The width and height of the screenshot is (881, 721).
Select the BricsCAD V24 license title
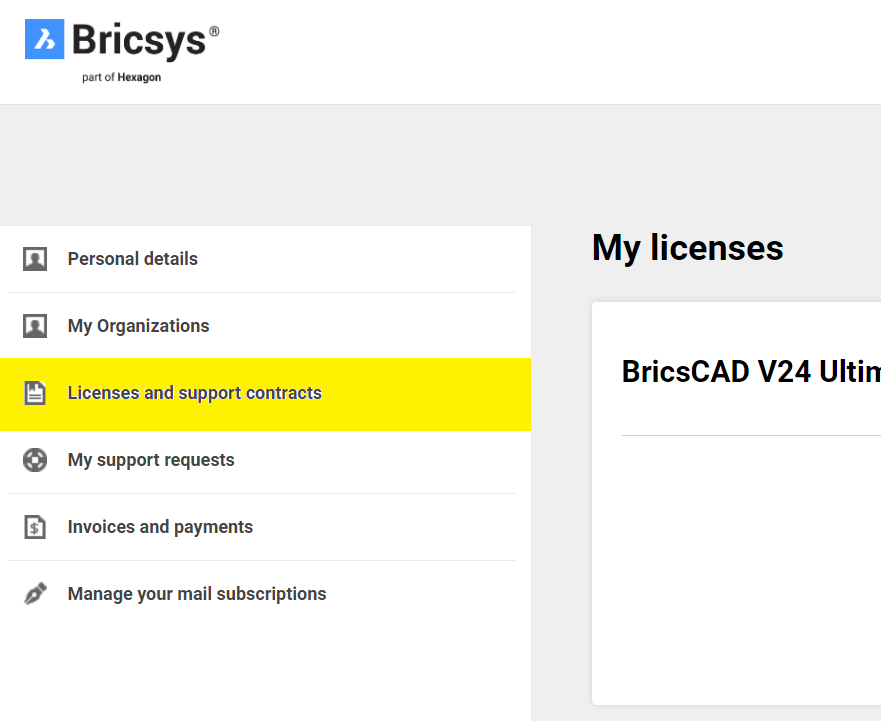click(x=751, y=371)
